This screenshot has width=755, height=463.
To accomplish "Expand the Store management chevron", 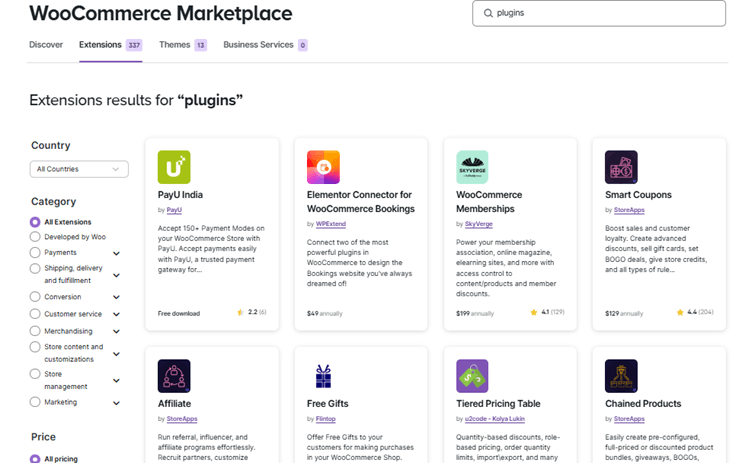I will [x=116, y=380].
